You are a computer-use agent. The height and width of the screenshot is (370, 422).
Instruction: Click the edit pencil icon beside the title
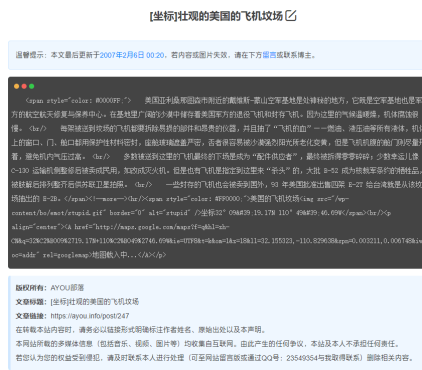click(x=291, y=16)
